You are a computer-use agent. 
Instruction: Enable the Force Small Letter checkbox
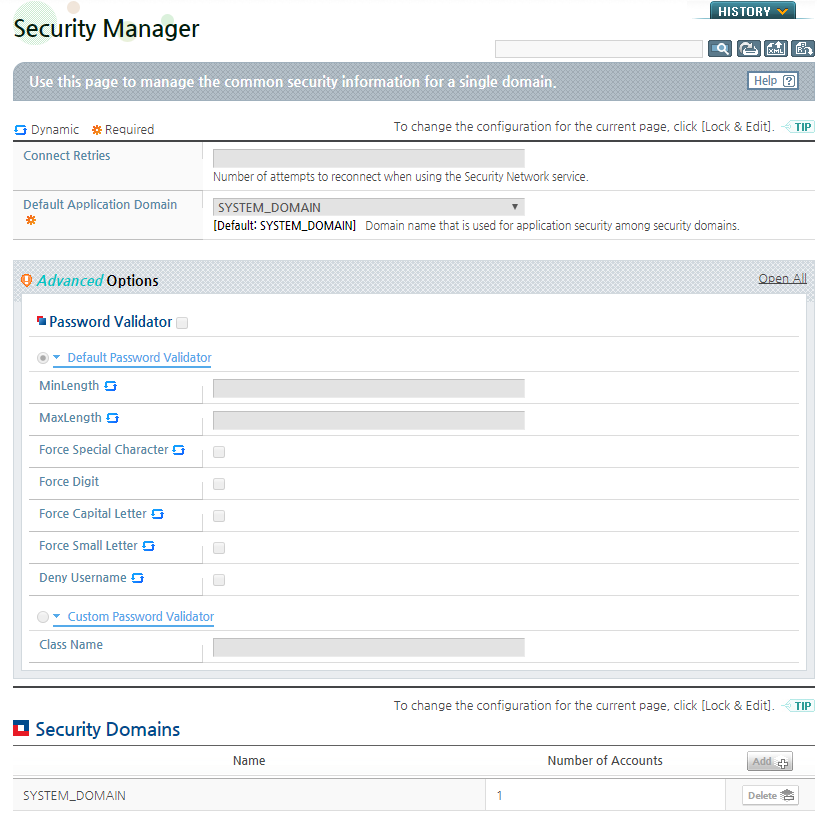pyautogui.click(x=219, y=548)
